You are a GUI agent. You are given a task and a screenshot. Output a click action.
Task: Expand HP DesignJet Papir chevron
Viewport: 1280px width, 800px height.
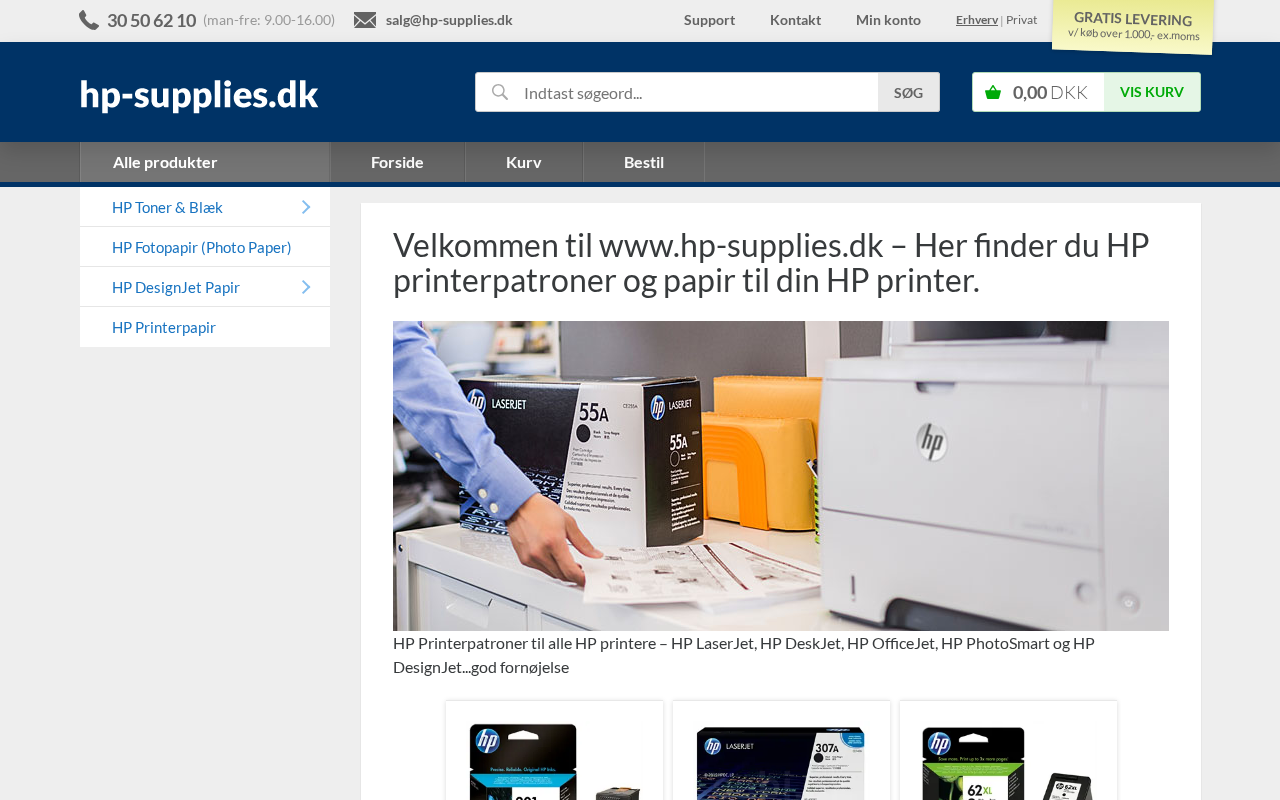306,287
